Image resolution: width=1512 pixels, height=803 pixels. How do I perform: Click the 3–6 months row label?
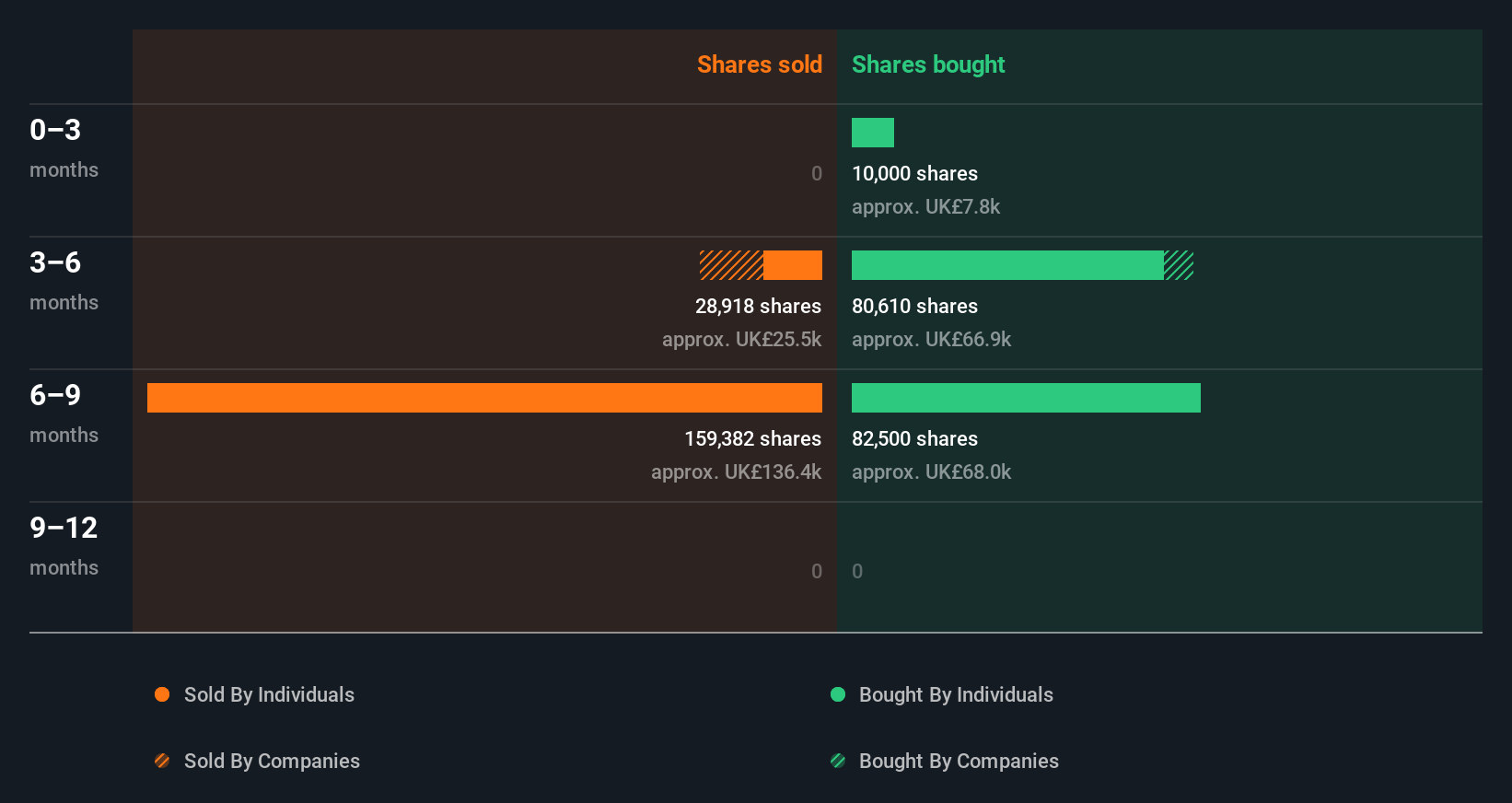tap(64, 280)
